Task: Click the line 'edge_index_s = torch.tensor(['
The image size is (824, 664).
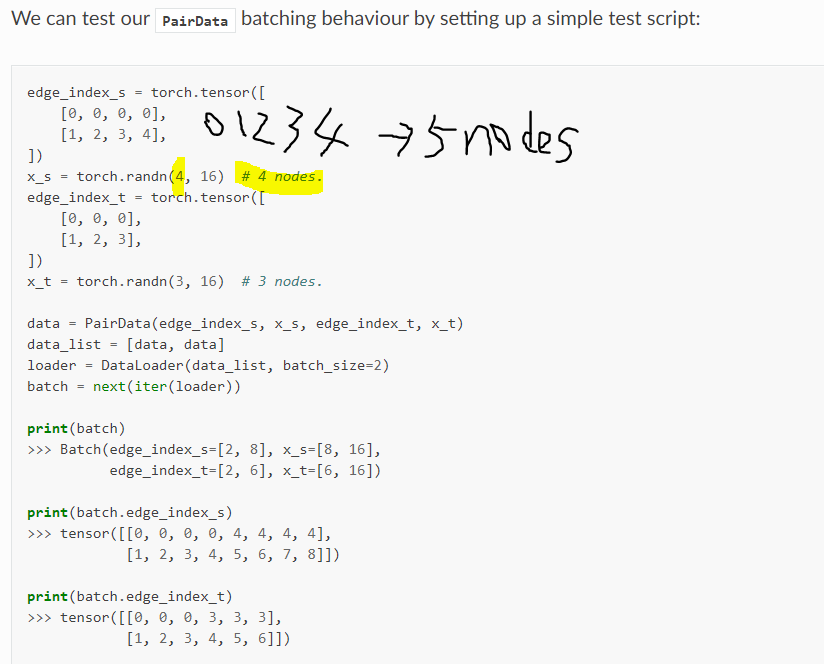Action: pos(147,92)
